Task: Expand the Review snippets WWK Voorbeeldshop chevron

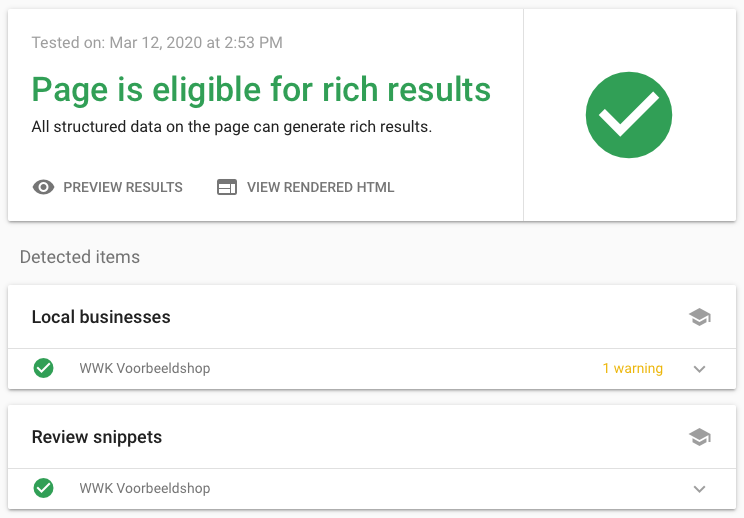Action: [700, 489]
